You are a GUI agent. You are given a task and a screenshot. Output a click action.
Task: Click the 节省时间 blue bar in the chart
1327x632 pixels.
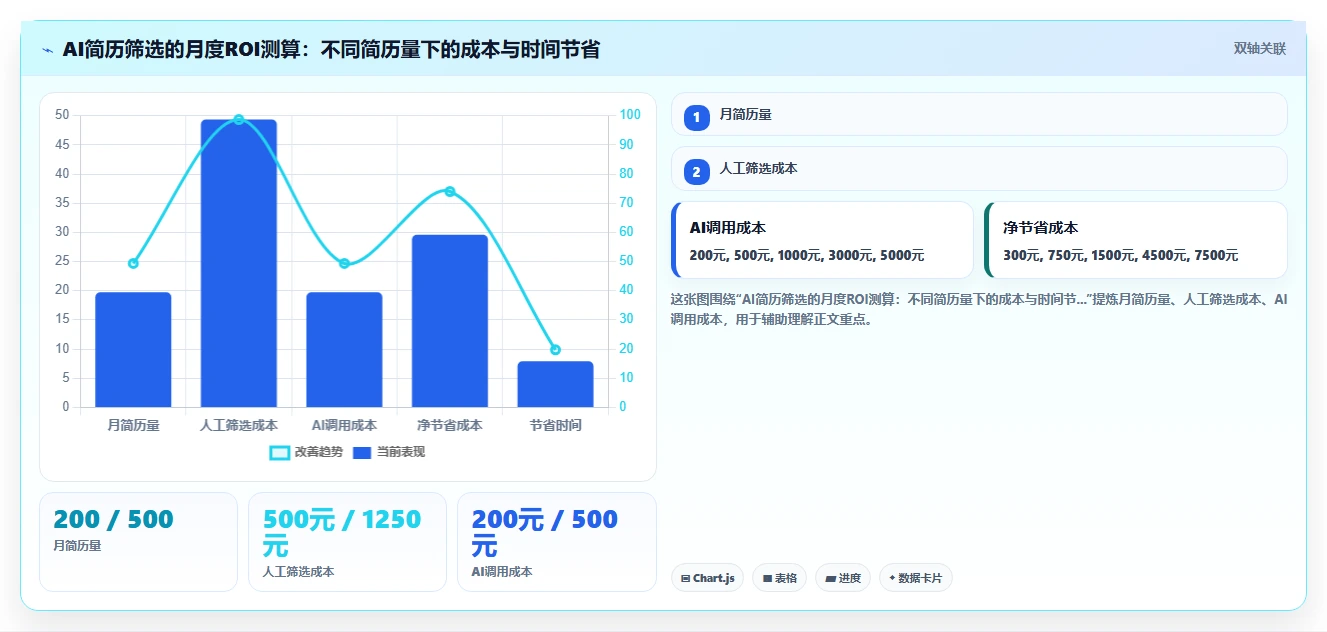555,384
